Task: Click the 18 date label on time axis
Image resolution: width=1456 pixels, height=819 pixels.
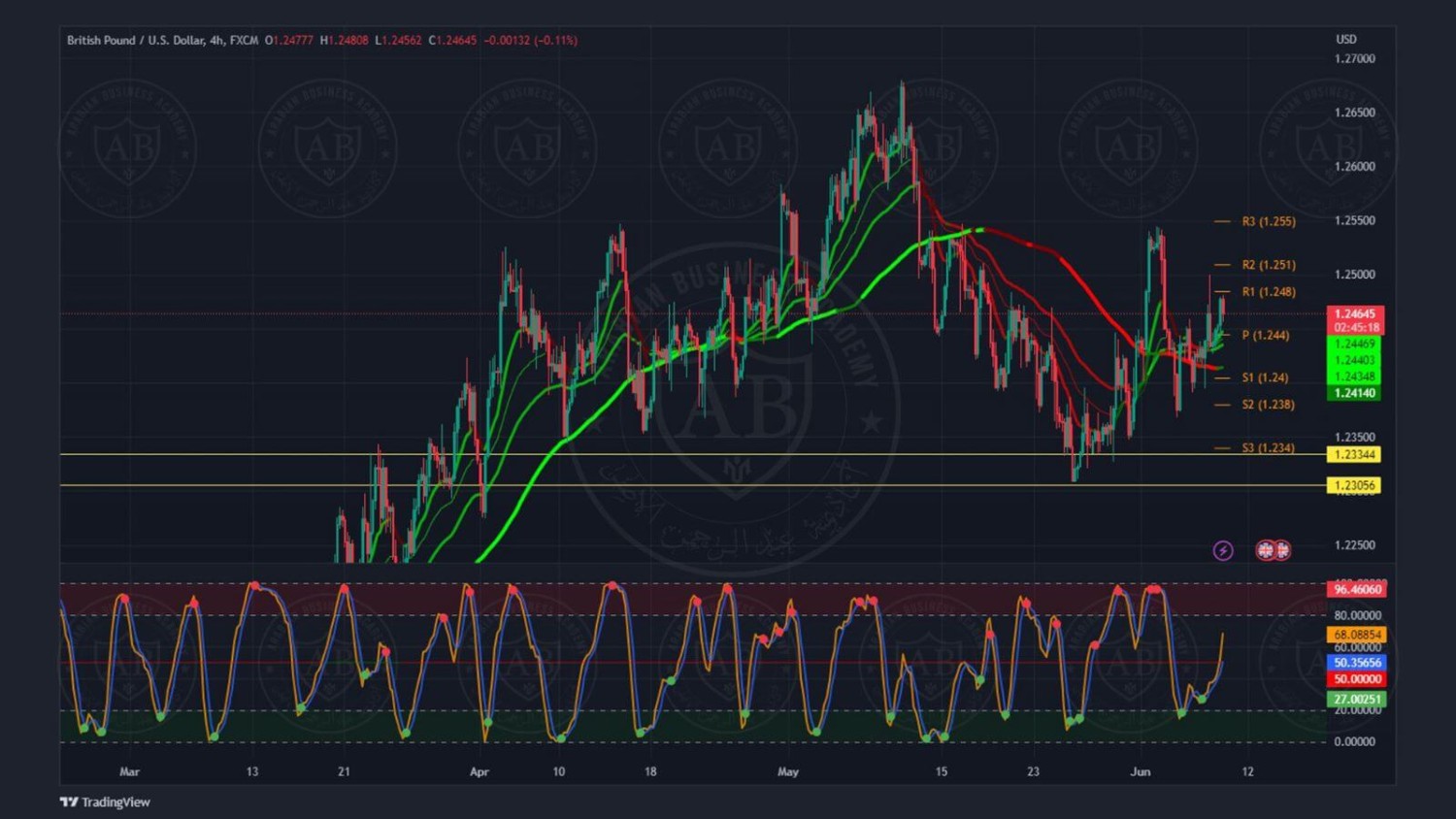Action: coord(650,772)
